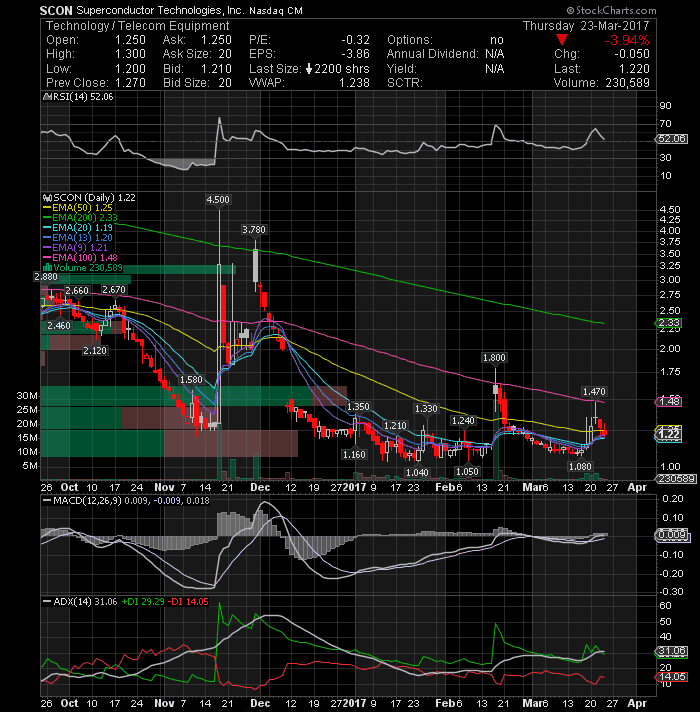The width and height of the screenshot is (700, 712).
Task: Click the MACD(12,26,9) indicator label
Action: tap(87, 500)
